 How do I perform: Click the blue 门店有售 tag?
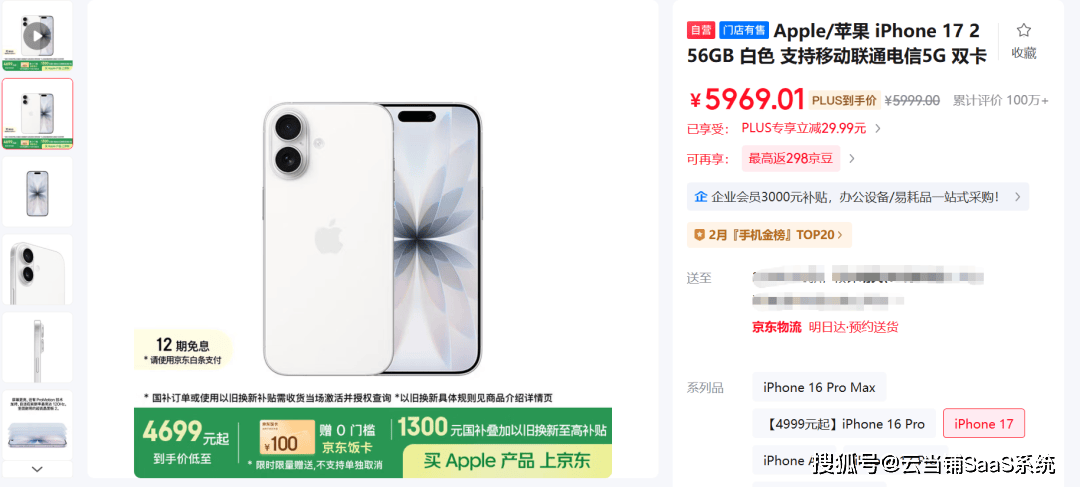(x=744, y=30)
